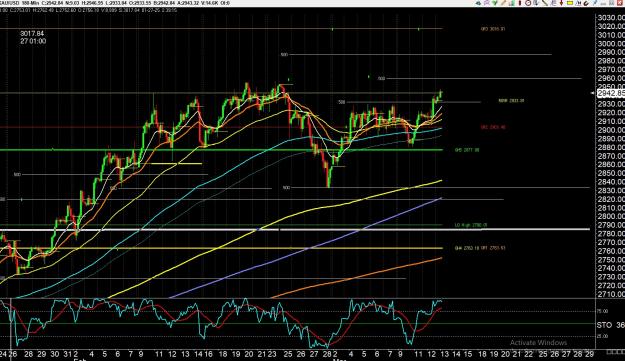The width and height of the screenshot is (625, 361).
Task: Click the green GHS 2877 level label
Action: coord(467,150)
